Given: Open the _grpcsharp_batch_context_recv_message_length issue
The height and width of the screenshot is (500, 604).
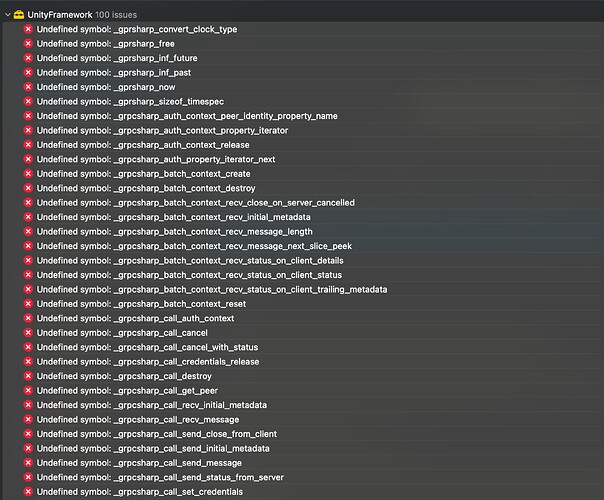Looking at the screenshot, I should coord(182,232).
